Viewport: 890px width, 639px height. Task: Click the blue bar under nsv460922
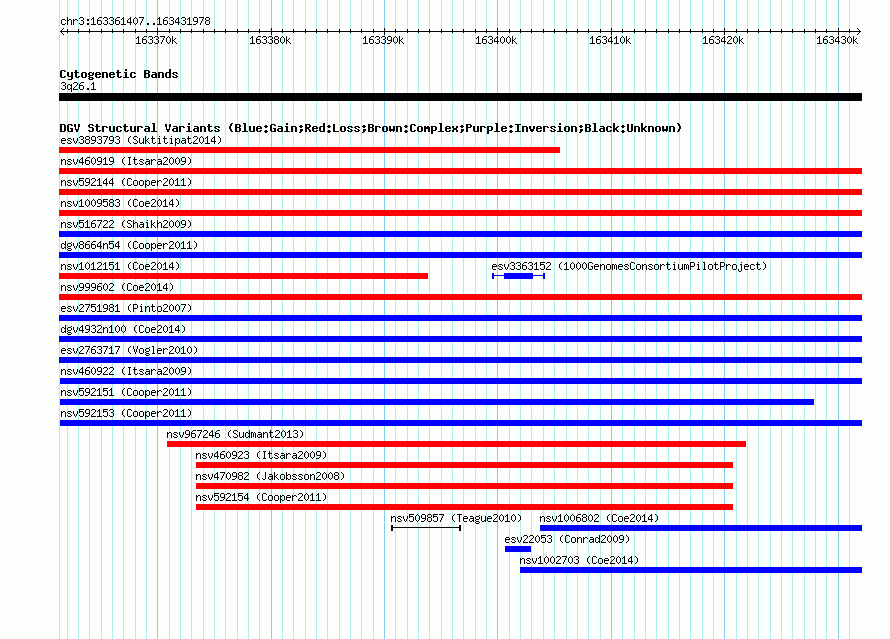[x=460, y=381]
